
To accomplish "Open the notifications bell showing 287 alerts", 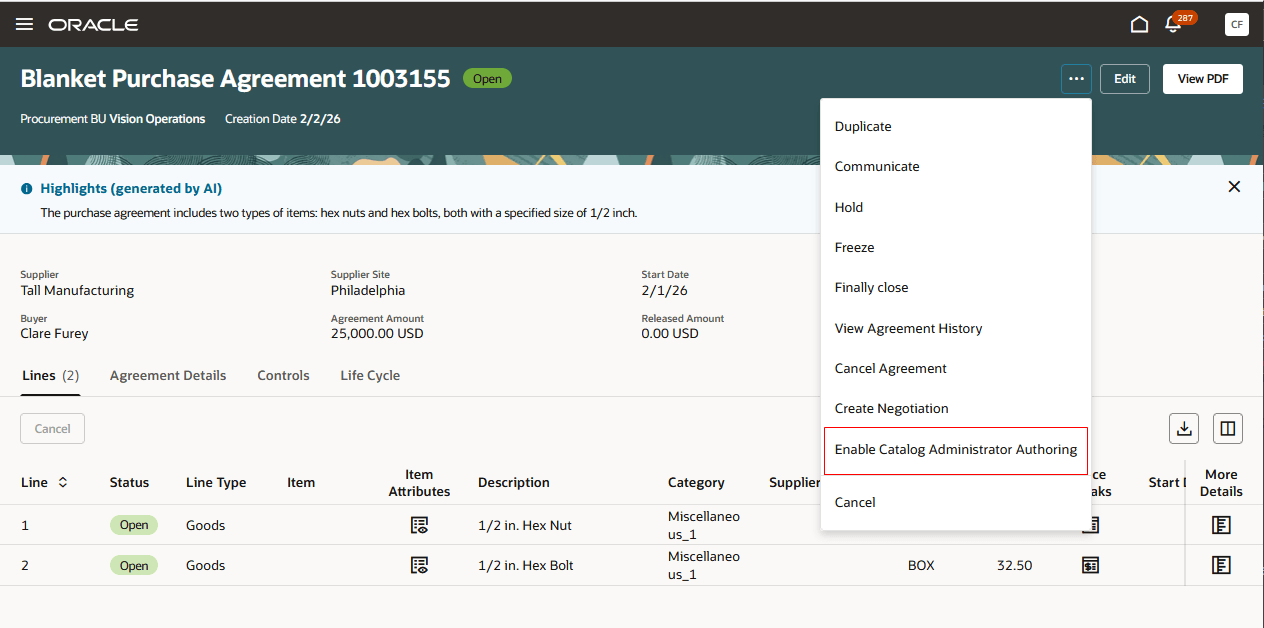I will tap(1172, 23).
